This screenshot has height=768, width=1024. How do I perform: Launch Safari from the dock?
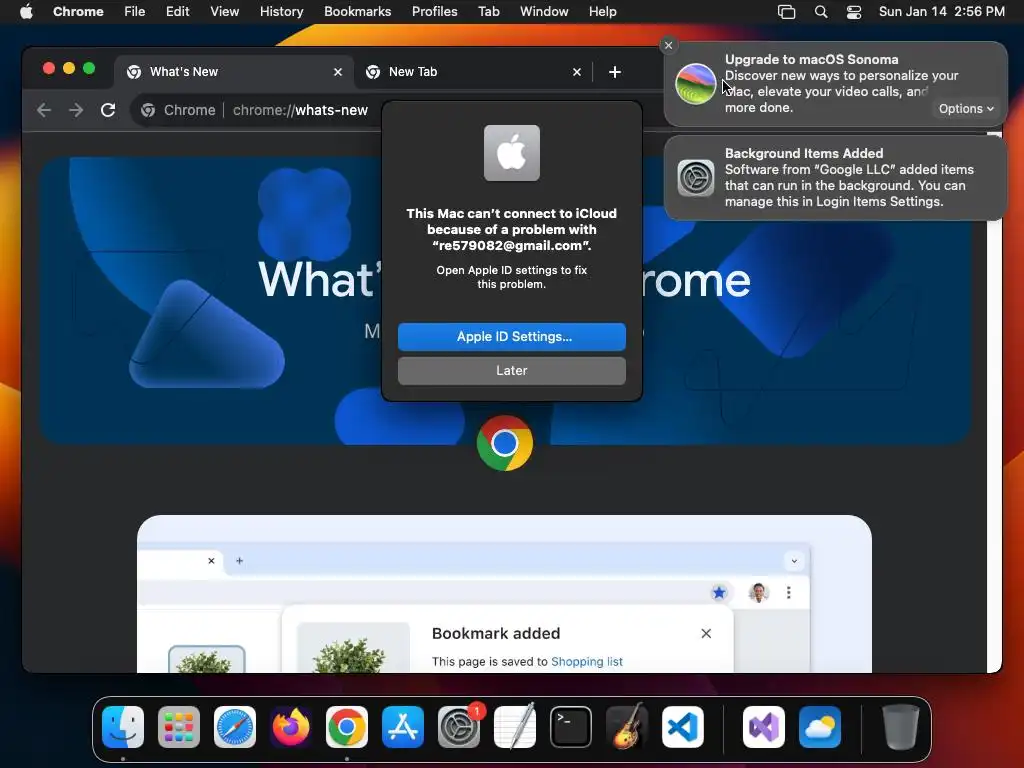235,727
